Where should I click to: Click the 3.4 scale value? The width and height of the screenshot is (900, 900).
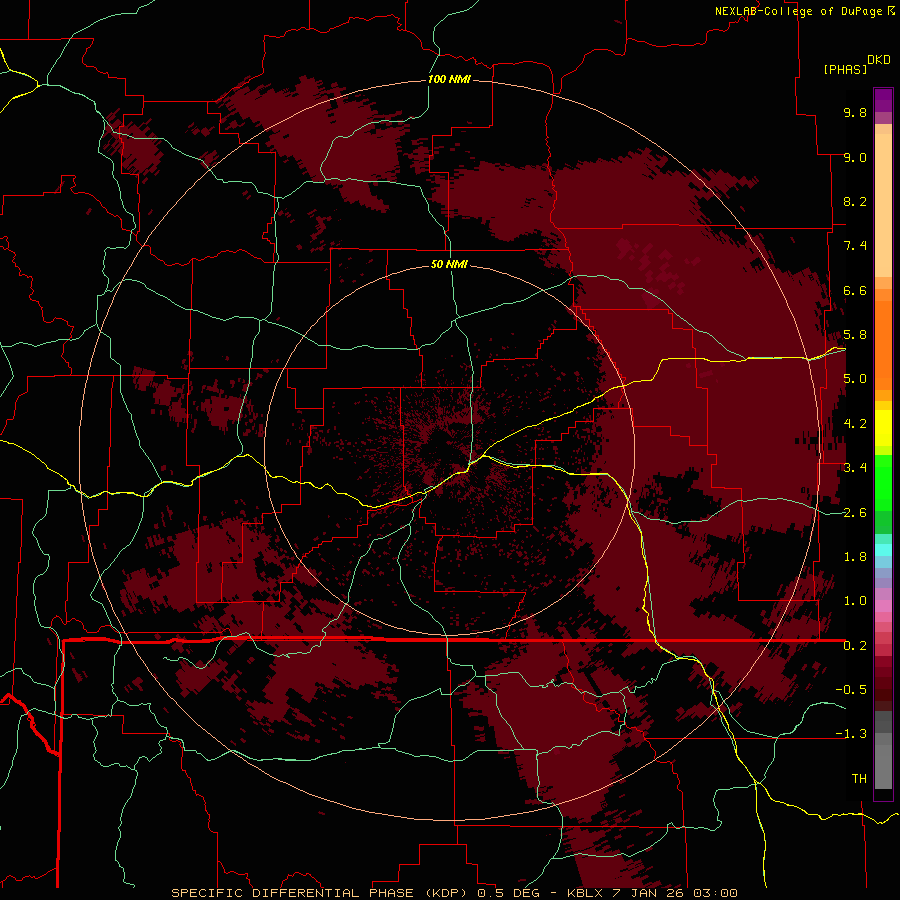(x=855, y=468)
